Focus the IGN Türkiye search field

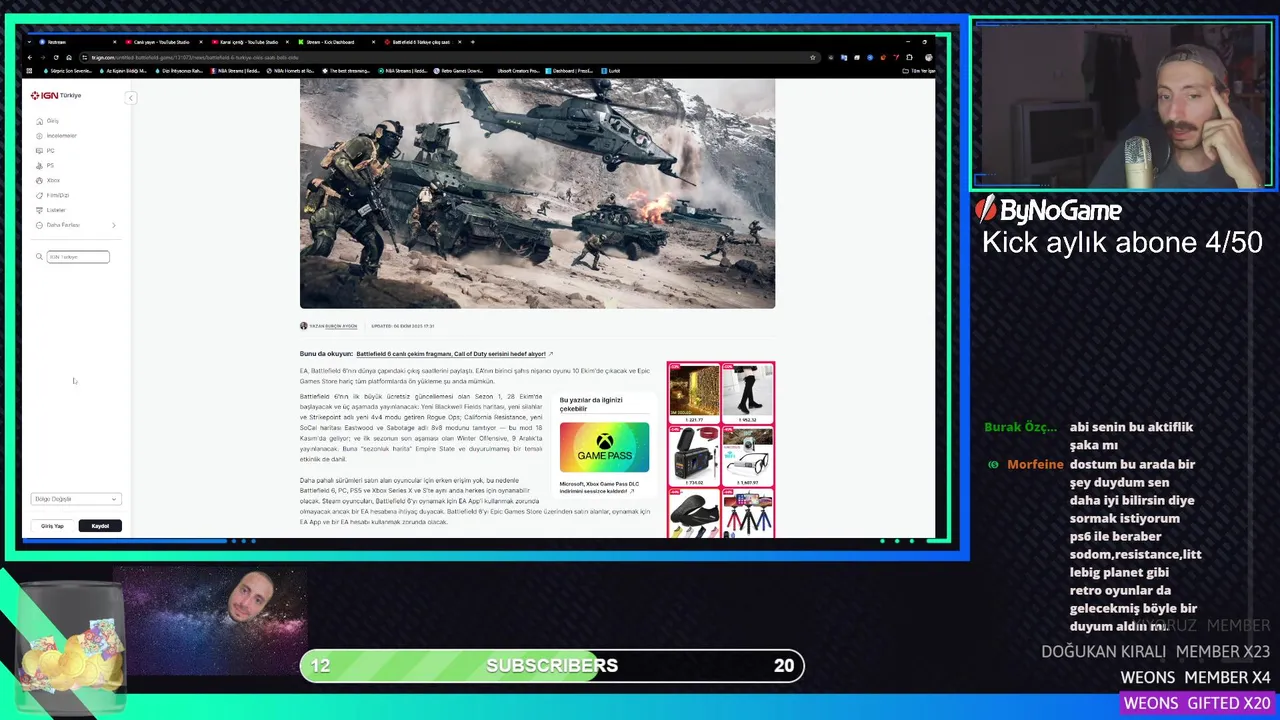78,257
